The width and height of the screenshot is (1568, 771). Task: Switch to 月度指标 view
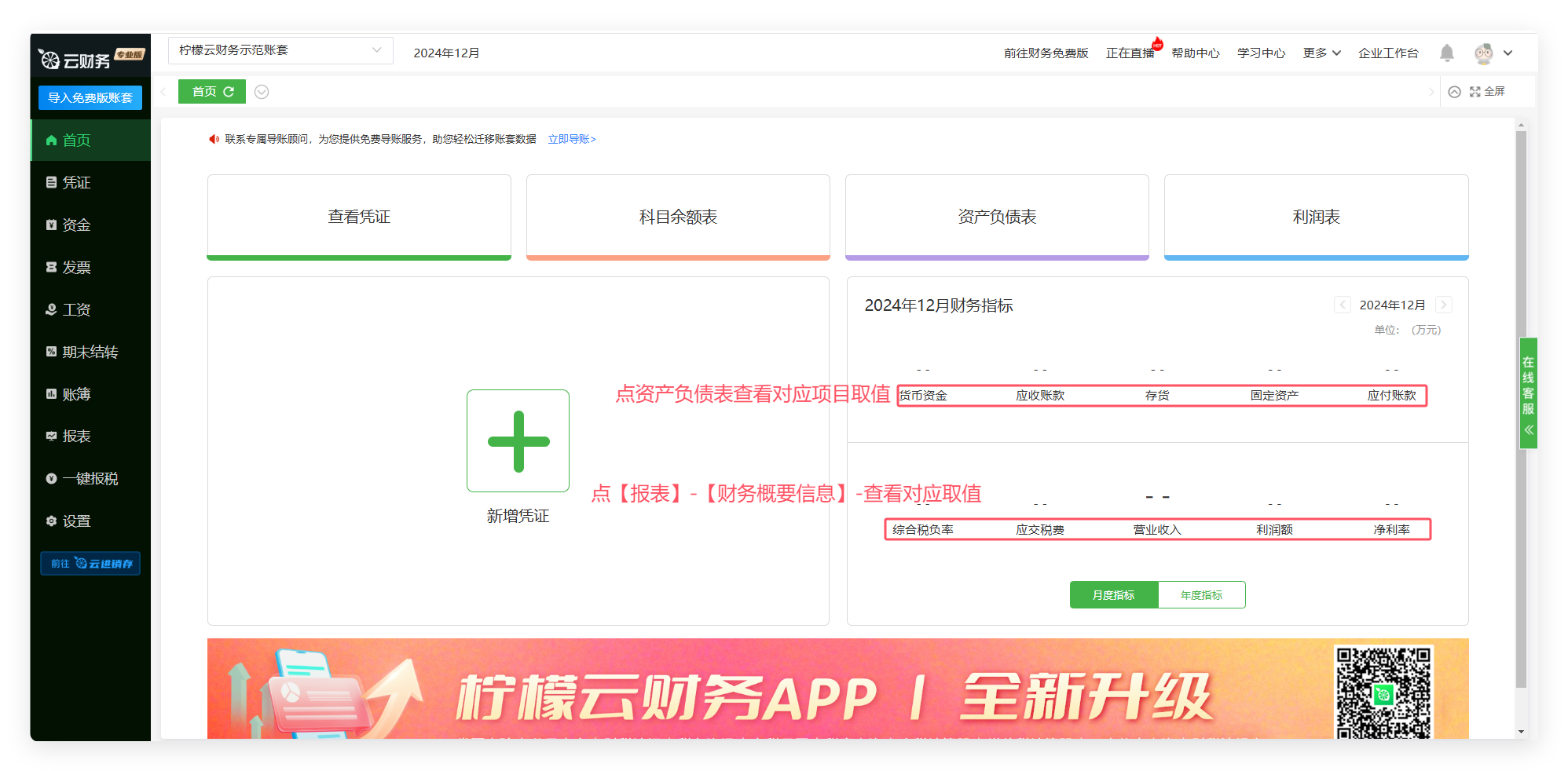tap(1113, 595)
